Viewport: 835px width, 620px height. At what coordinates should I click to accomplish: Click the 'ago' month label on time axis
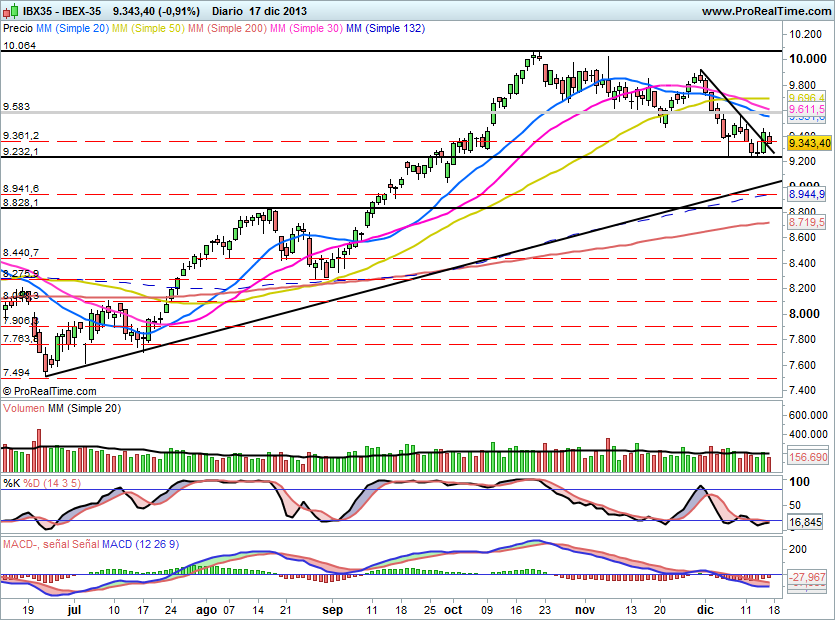point(206,610)
